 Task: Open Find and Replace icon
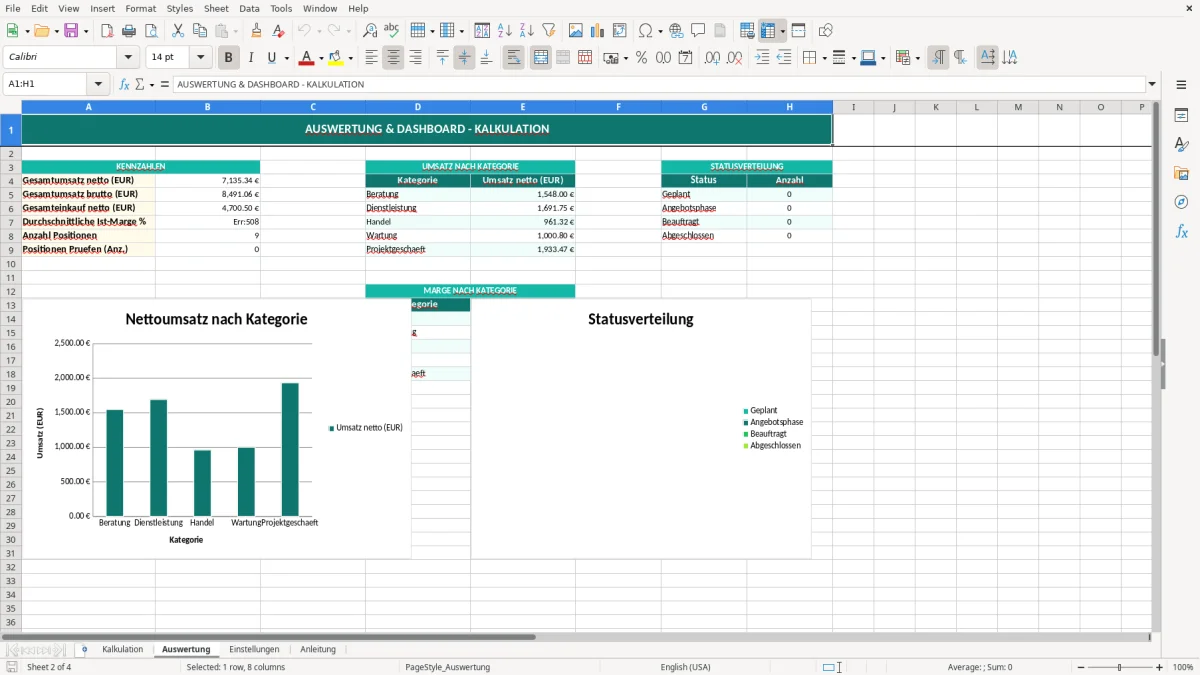pyautogui.click(x=370, y=31)
